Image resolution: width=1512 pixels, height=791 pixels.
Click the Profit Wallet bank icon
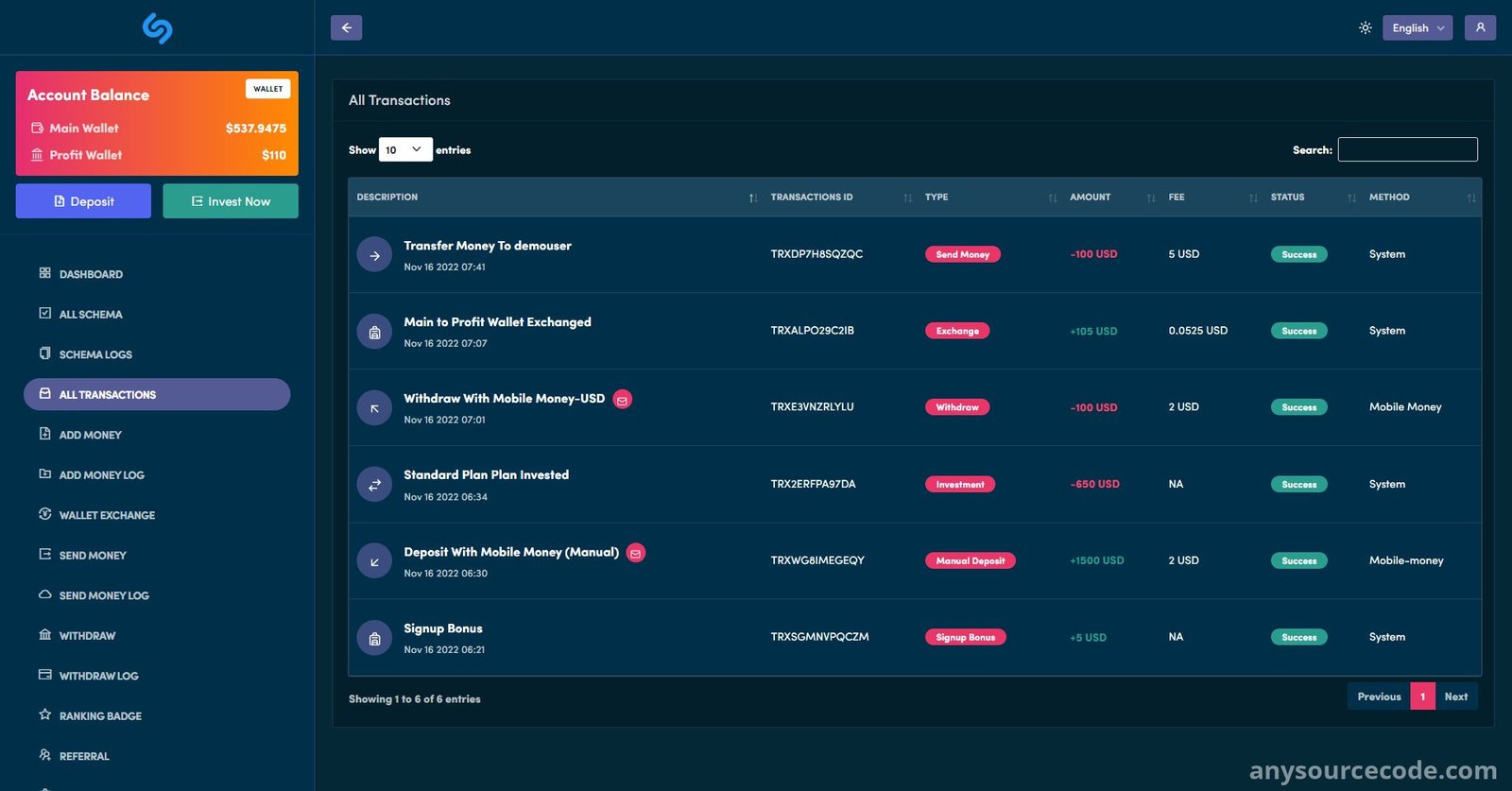[37, 154]
